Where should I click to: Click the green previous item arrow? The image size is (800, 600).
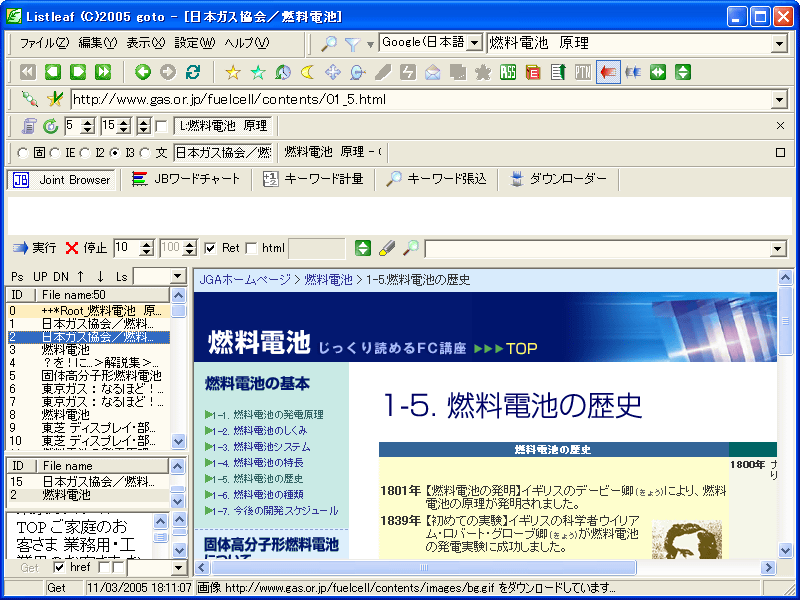pos(53,72)
